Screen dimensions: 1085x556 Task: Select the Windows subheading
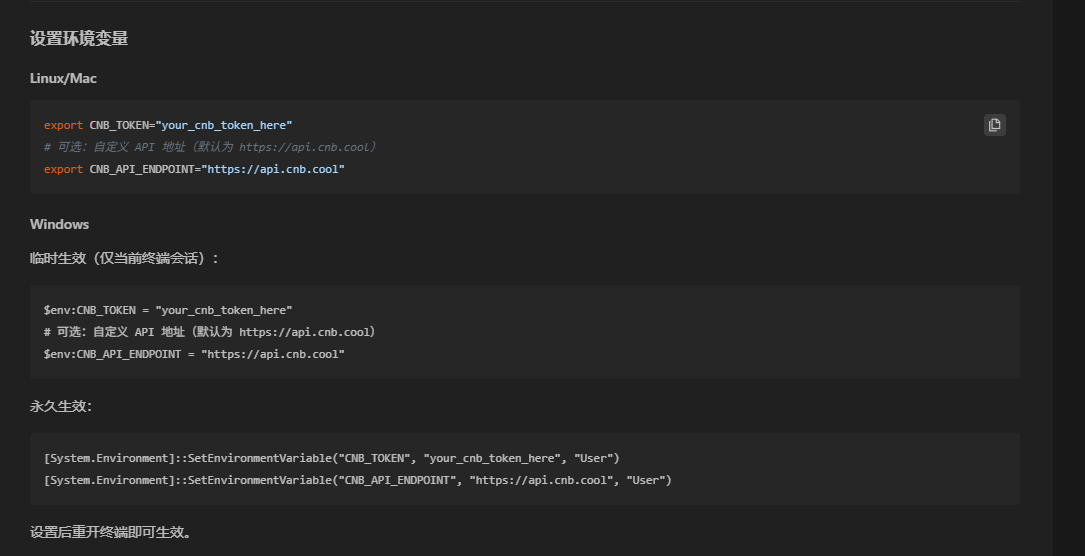pyautogui.click(x=59, y=224)
